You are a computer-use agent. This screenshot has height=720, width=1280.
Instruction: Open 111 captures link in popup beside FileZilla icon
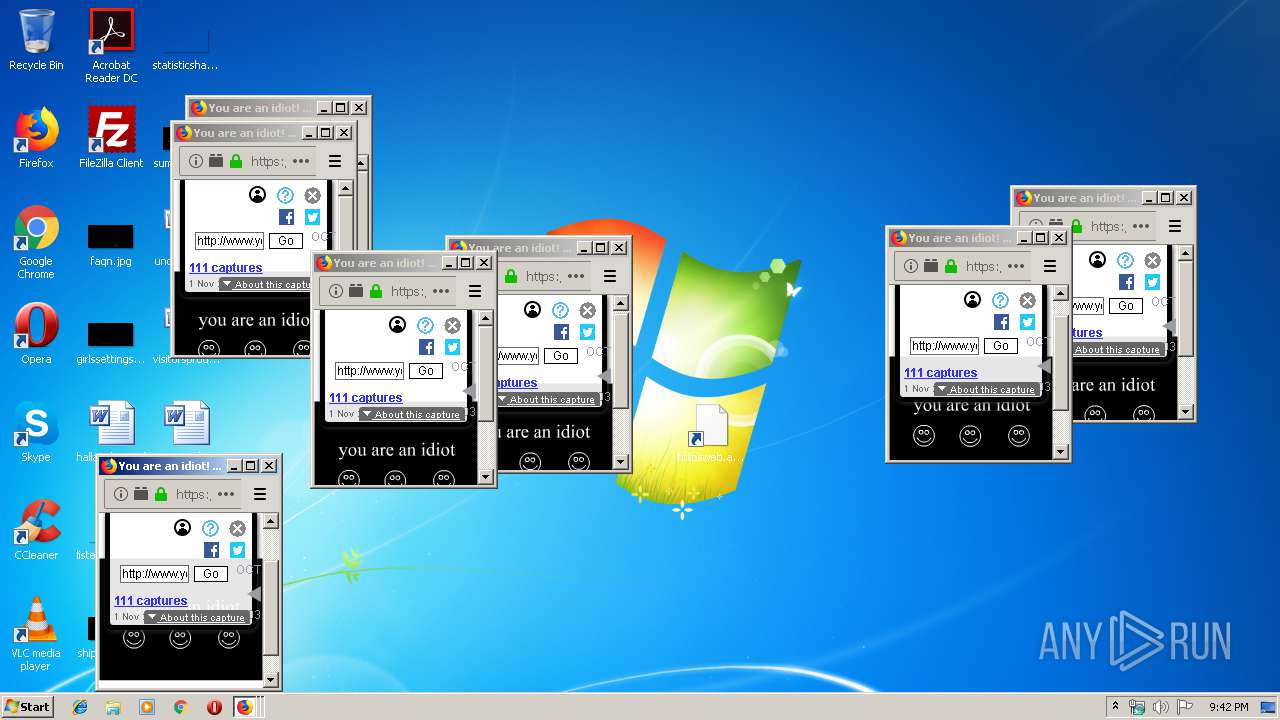[x=226, y=268]
